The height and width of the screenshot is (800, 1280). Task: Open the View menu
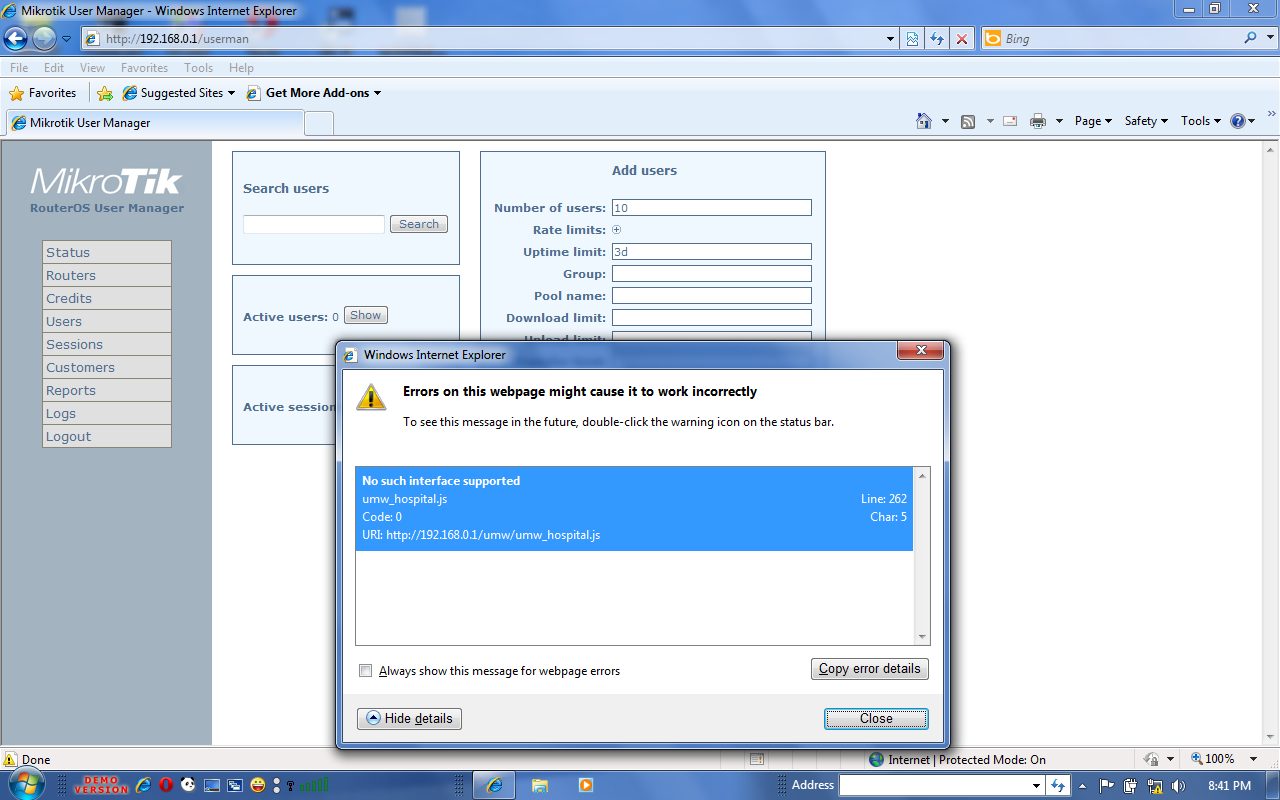tap(92, 68)
